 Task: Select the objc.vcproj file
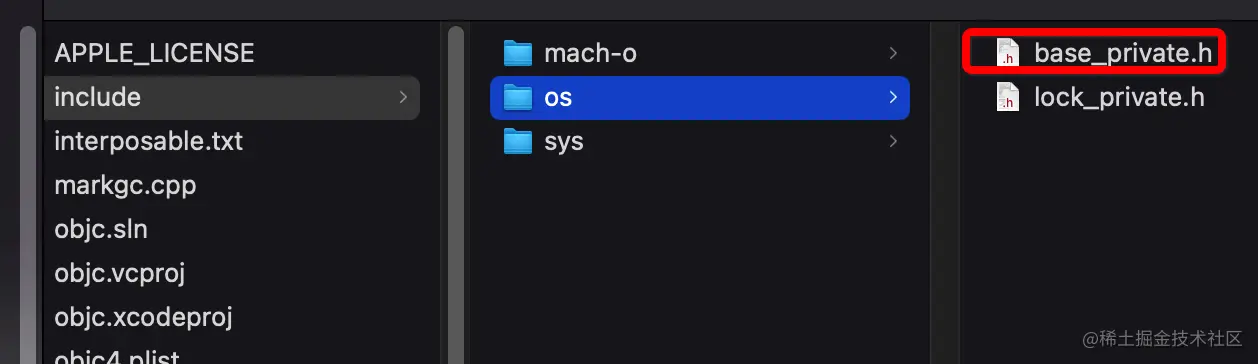coord(120,273)
